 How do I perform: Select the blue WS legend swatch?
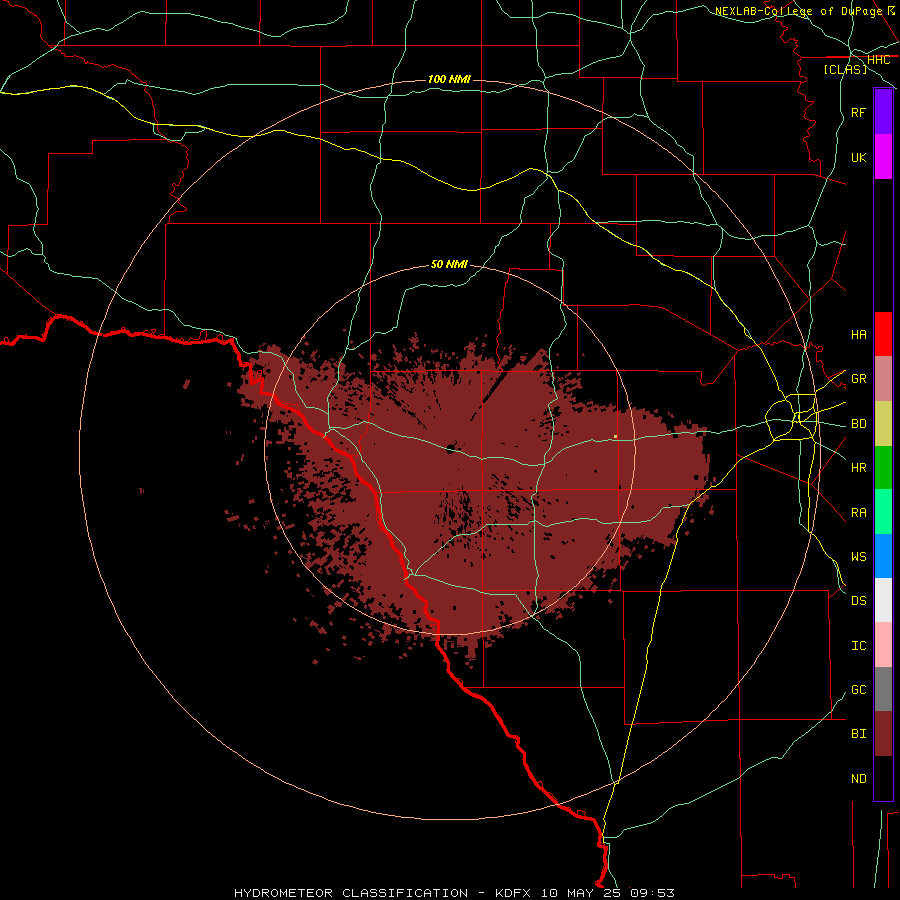pos(883,556)
